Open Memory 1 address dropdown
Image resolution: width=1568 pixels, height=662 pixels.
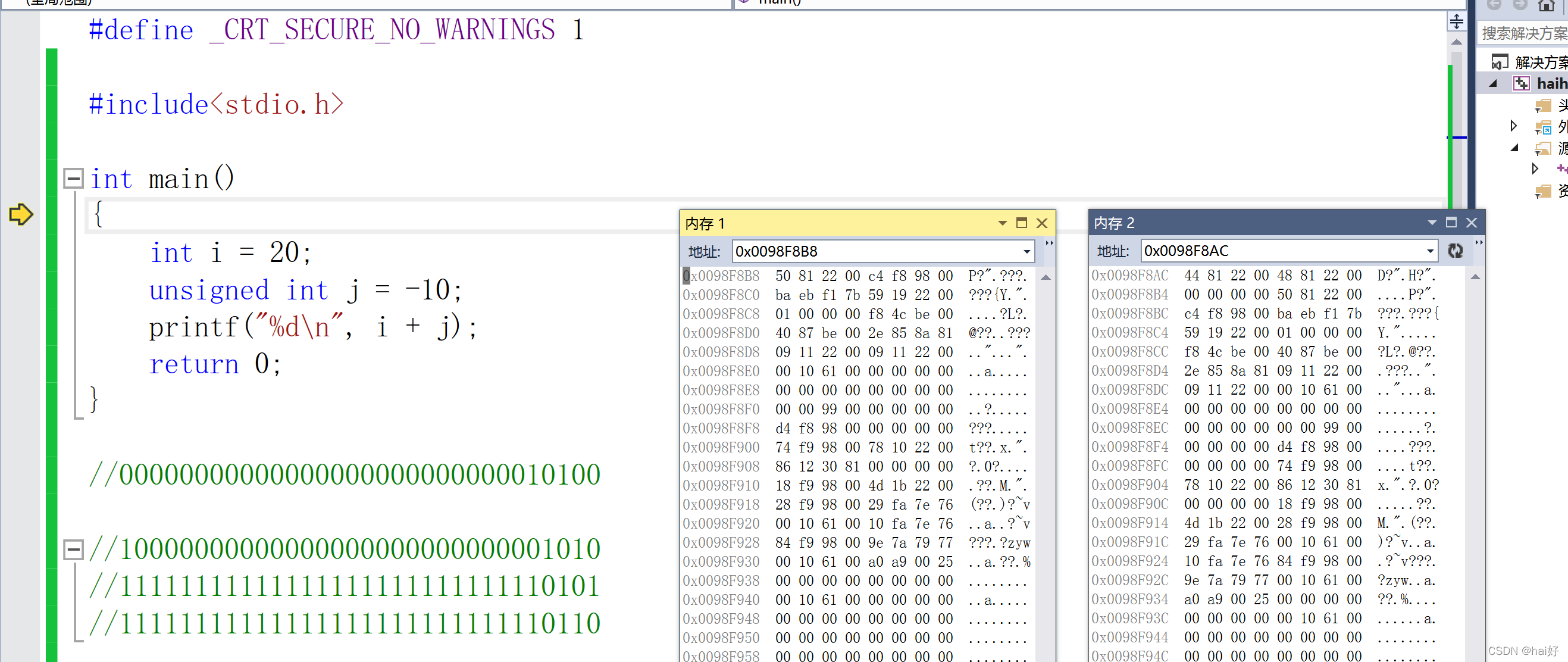coord(1026,251)
